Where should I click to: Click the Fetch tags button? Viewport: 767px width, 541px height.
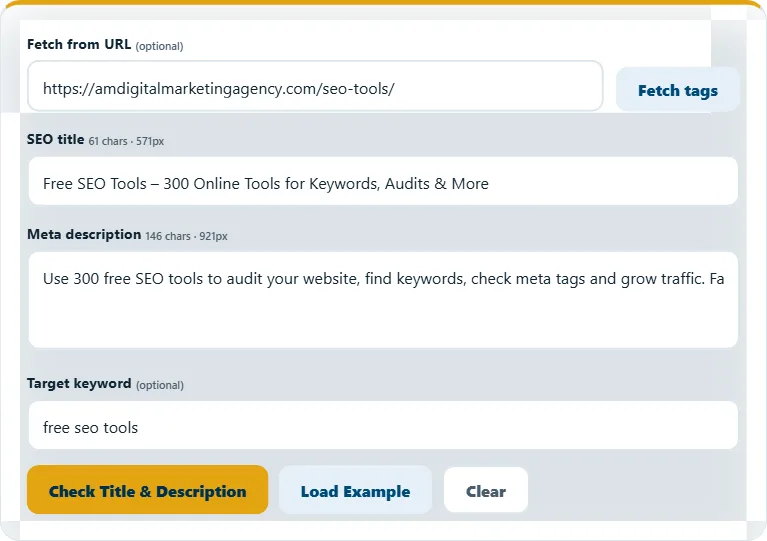click(677, 90)
